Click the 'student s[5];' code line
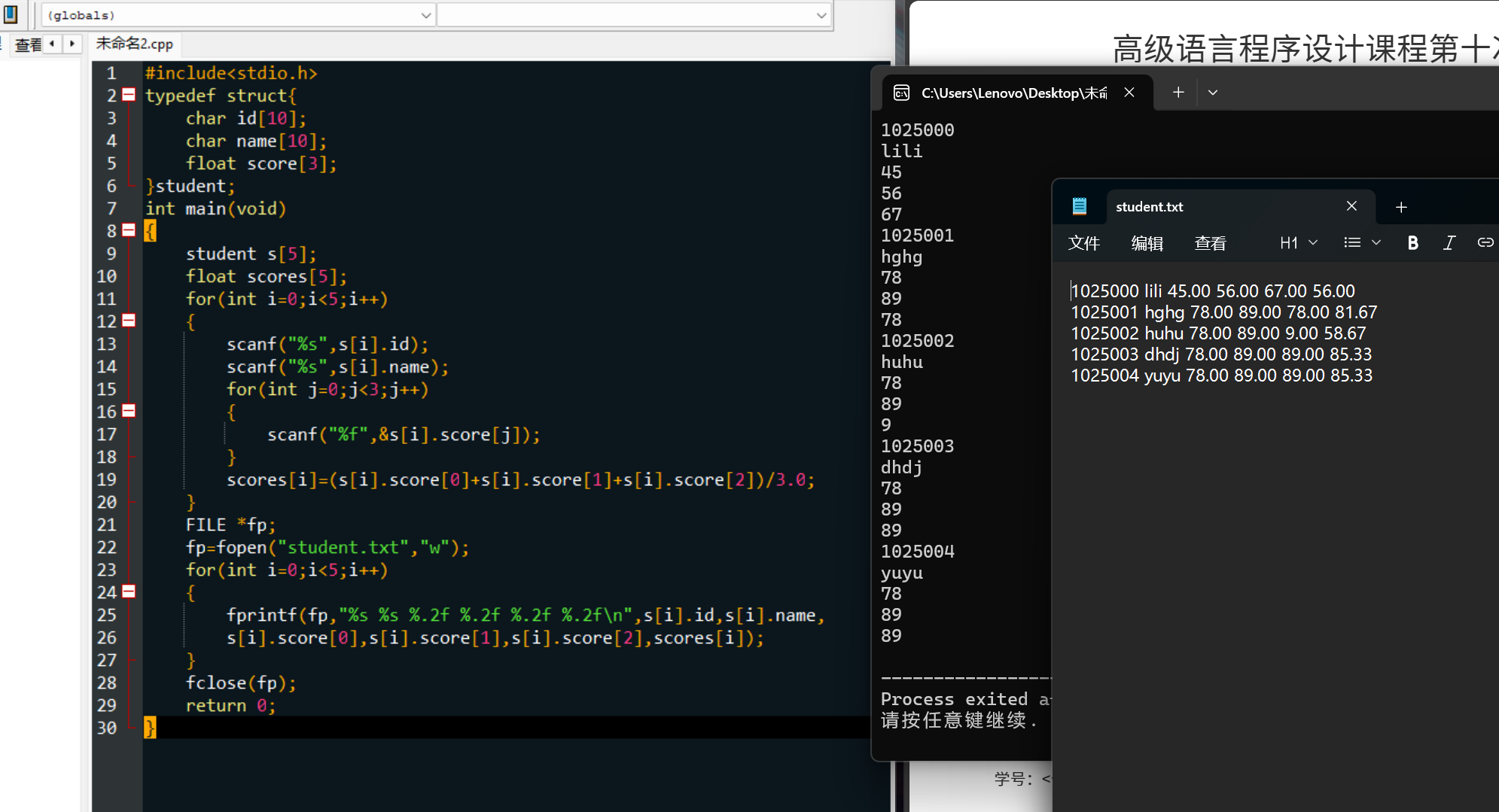 pyautogui.click(x=251, y=254)
